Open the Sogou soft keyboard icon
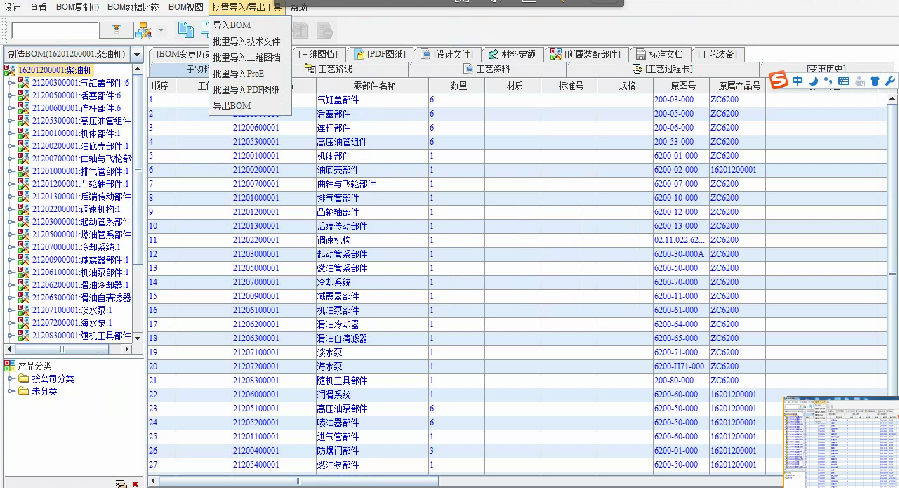899x488 pixels. pyautogui.click(x=843, y=81)
